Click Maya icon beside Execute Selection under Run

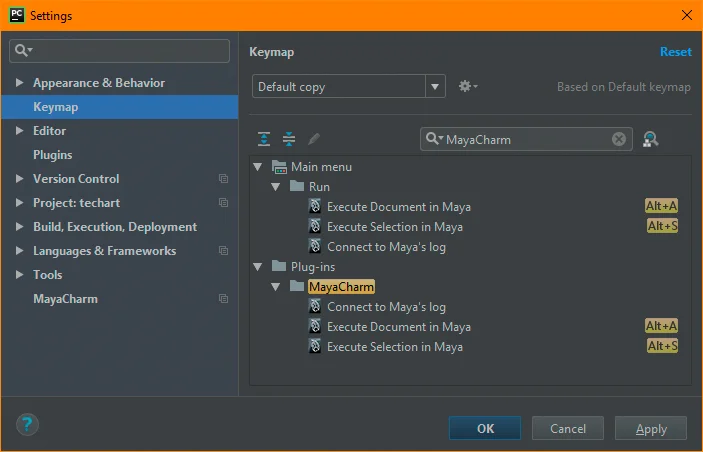point(315,226)
